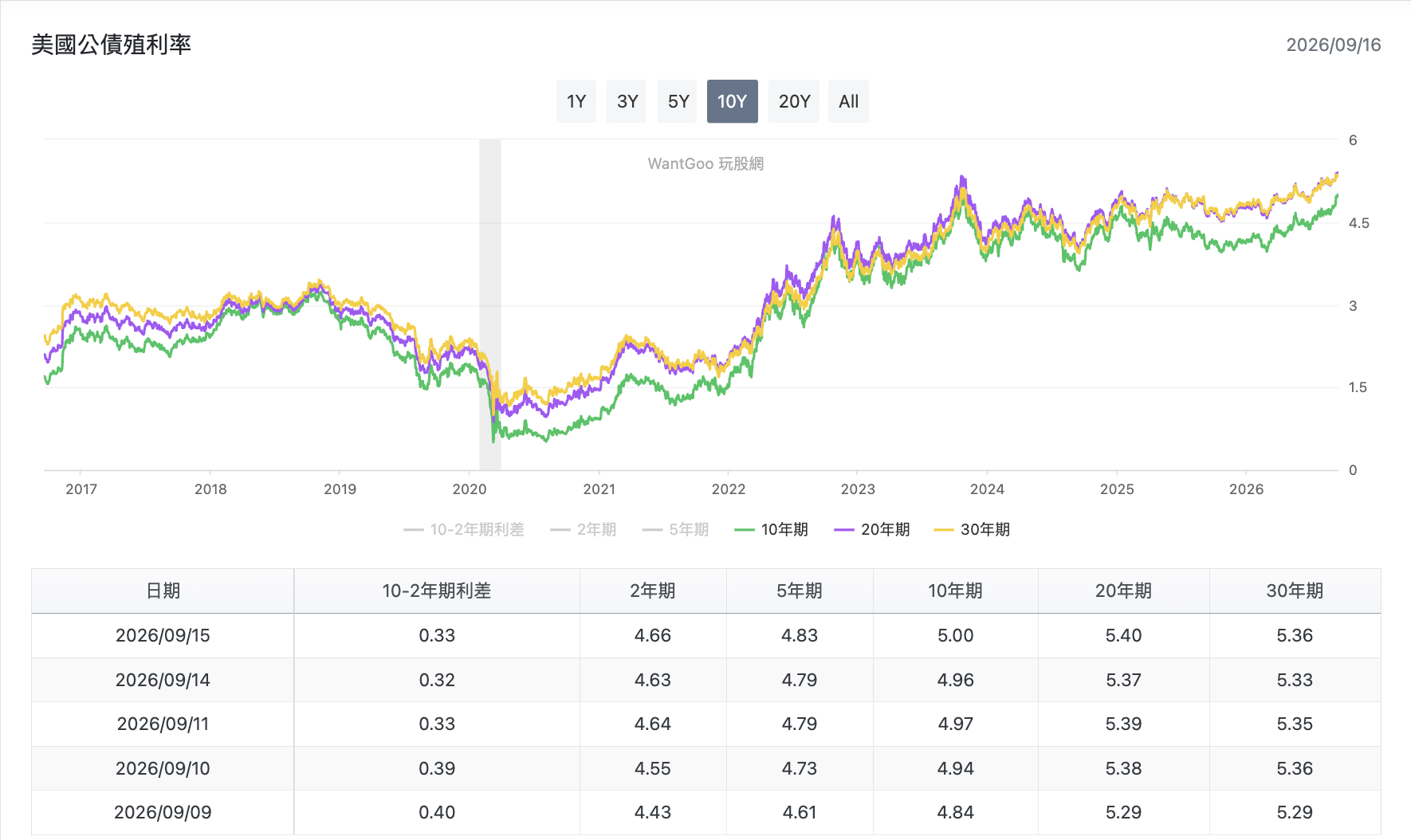Hide the 10年期 legend series
Image resolution: width=1411 pixels, height=840 pixels.
[x=771, y=529]
